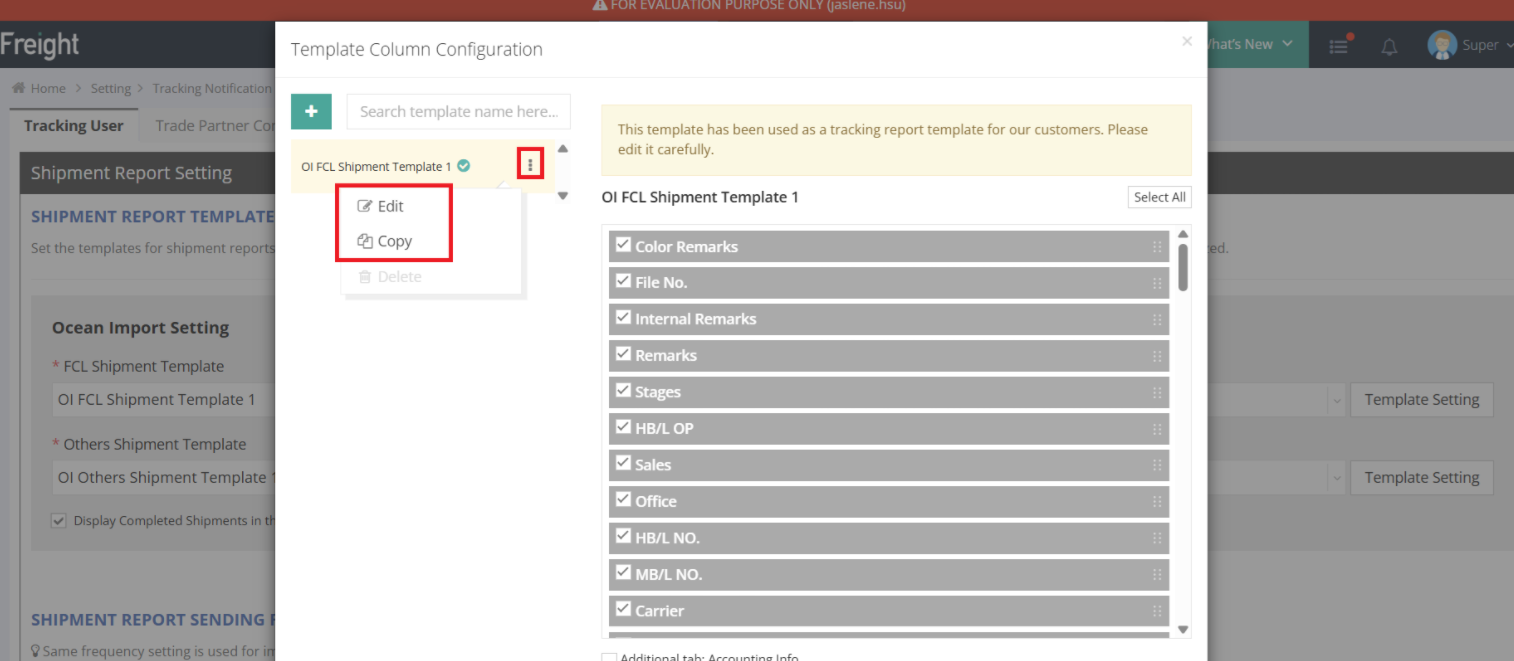The width and height of the screenshot is (1514, 661).
Task: Open the Others Shipment Template dropdown
Action: point(1337,478)
